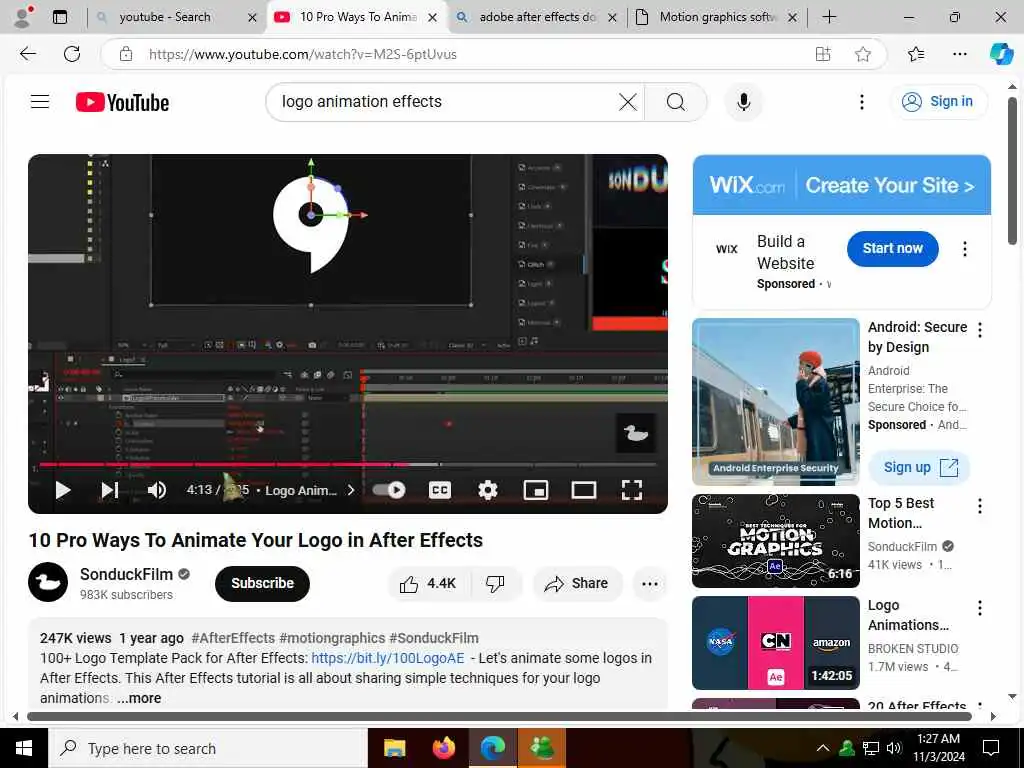Refresh the page

(72, 54)
